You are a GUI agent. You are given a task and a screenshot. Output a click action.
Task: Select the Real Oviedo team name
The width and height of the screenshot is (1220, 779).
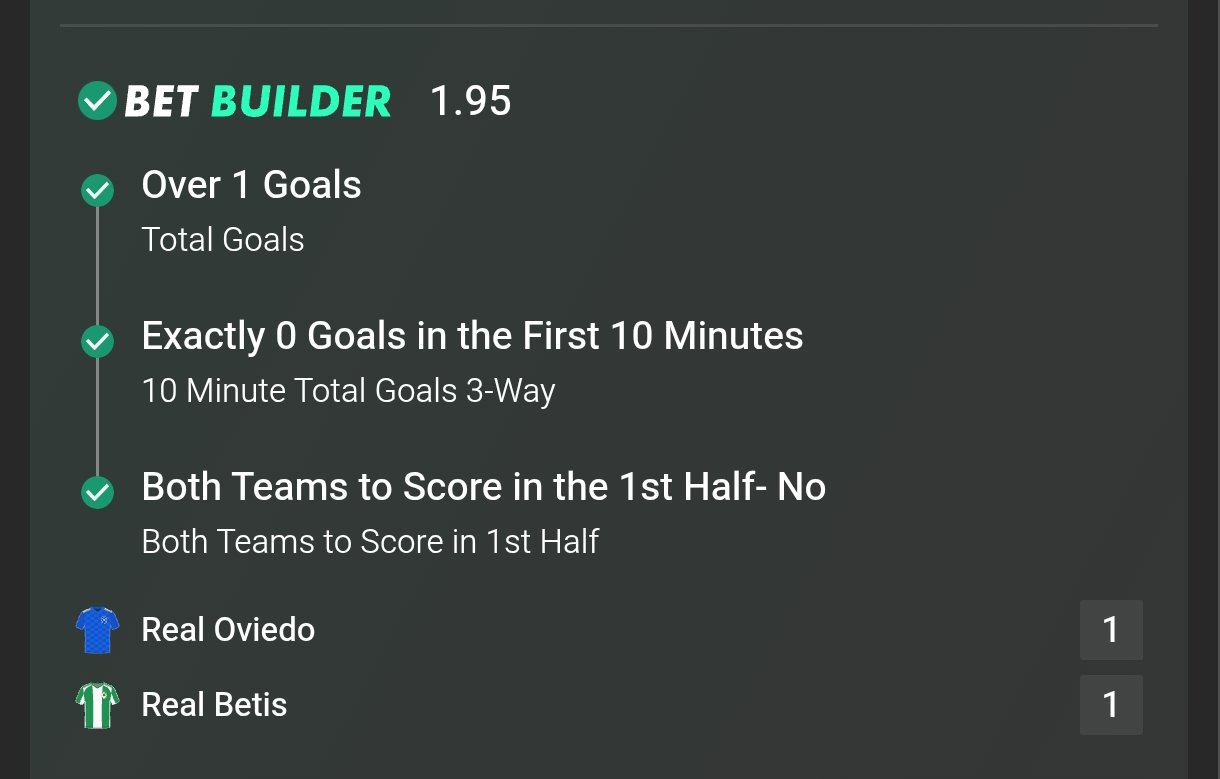pos(228,630)
